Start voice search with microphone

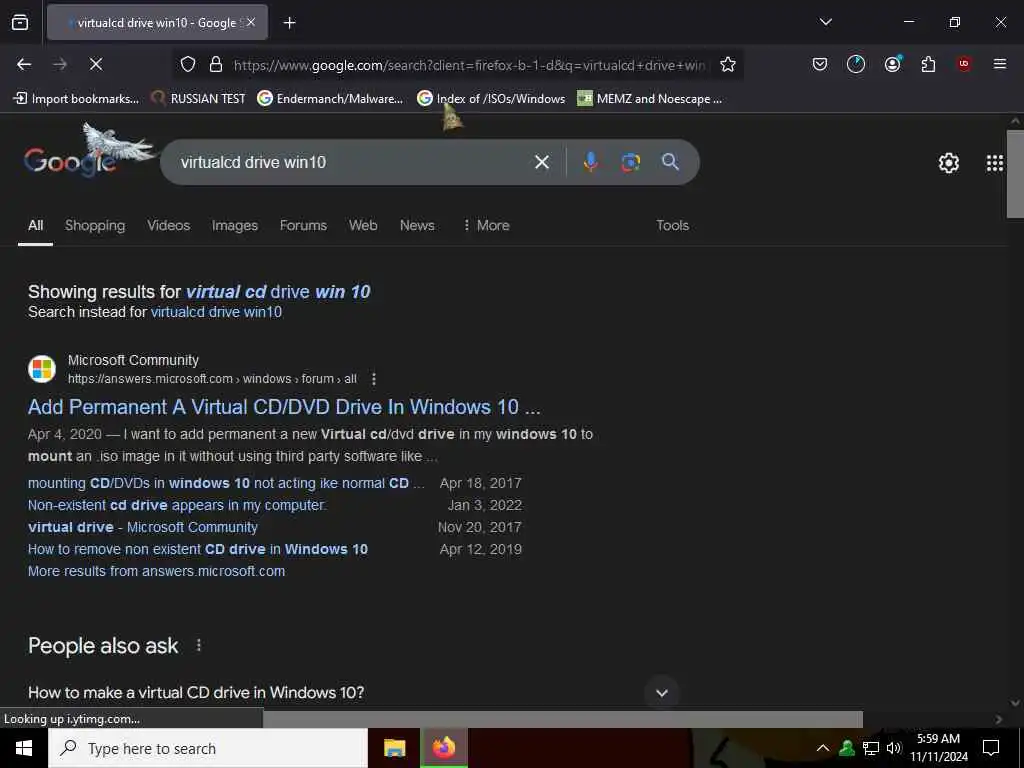[590, 162]
